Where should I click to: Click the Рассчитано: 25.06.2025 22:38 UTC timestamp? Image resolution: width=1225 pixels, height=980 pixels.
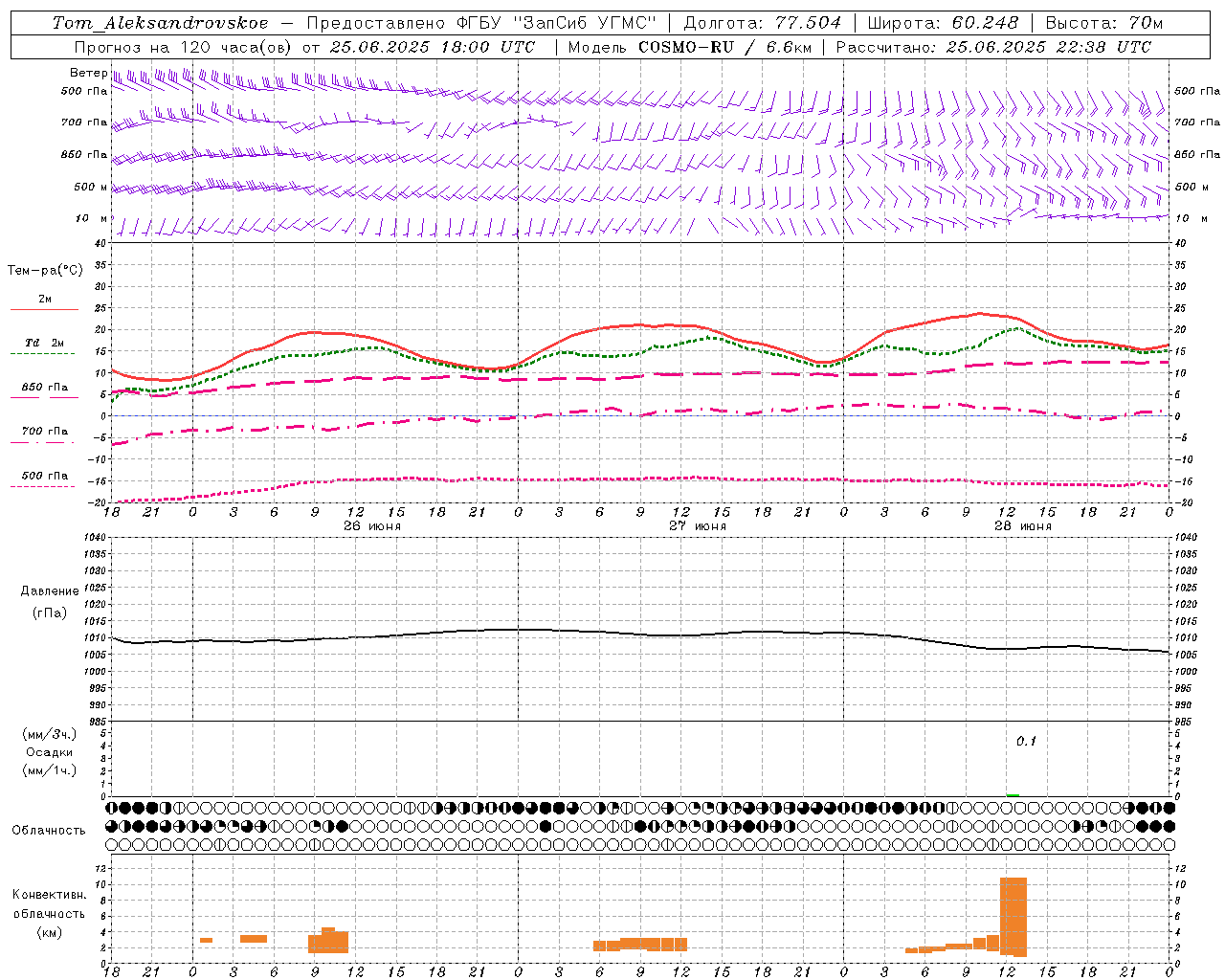[x=993, y=47]
